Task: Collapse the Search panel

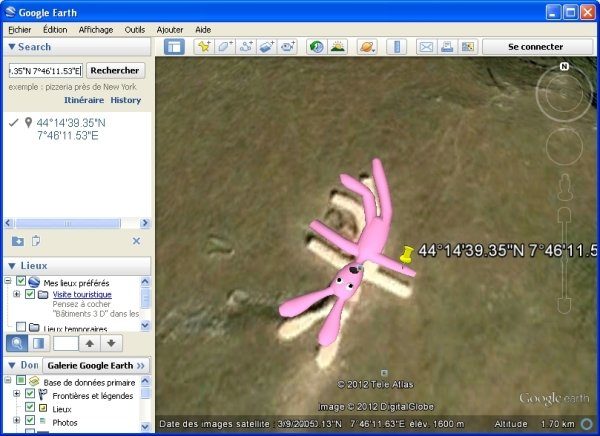Action: [12, 47]
